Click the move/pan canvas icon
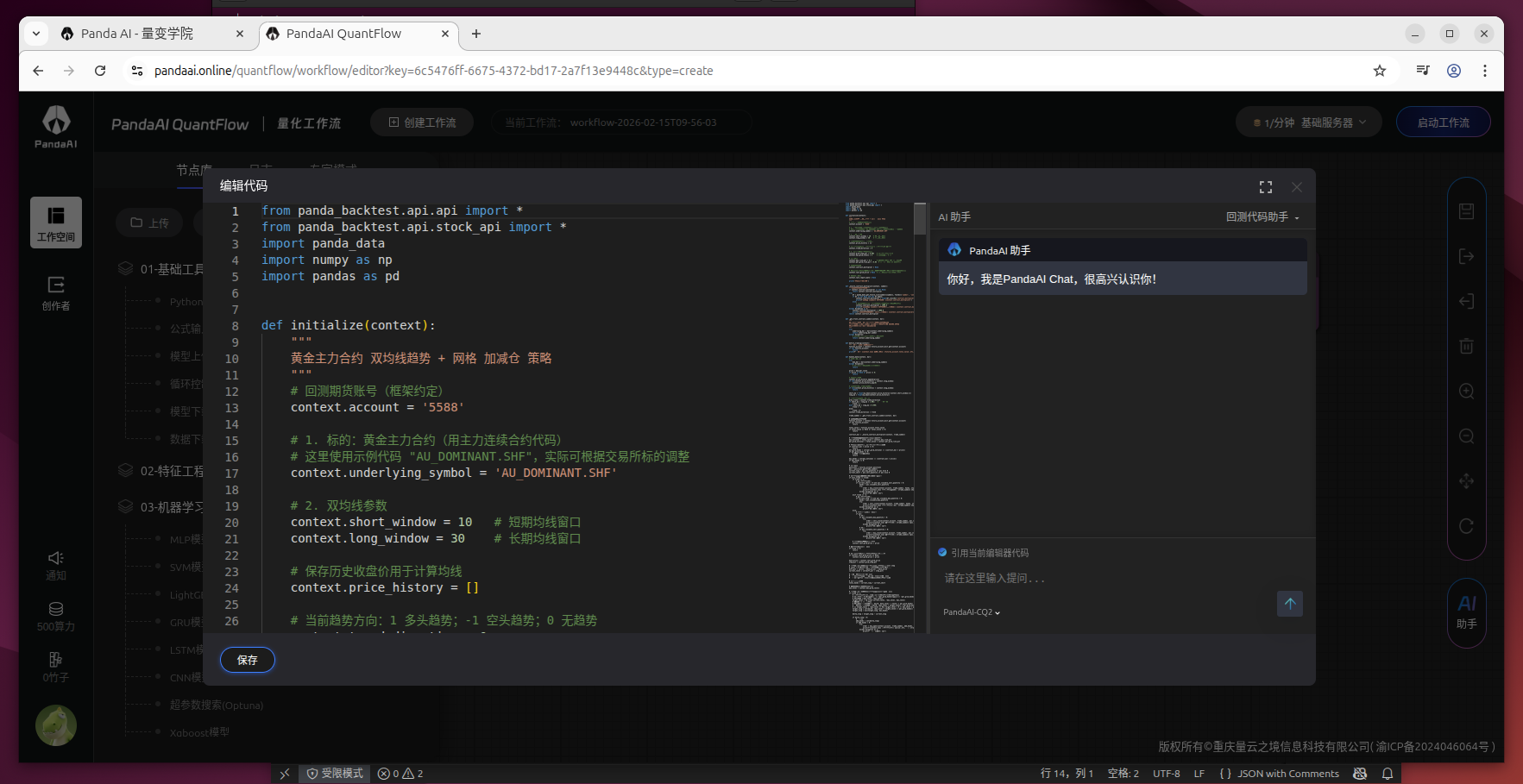This screenshot has width=1523, height=784. (1466, 480)
